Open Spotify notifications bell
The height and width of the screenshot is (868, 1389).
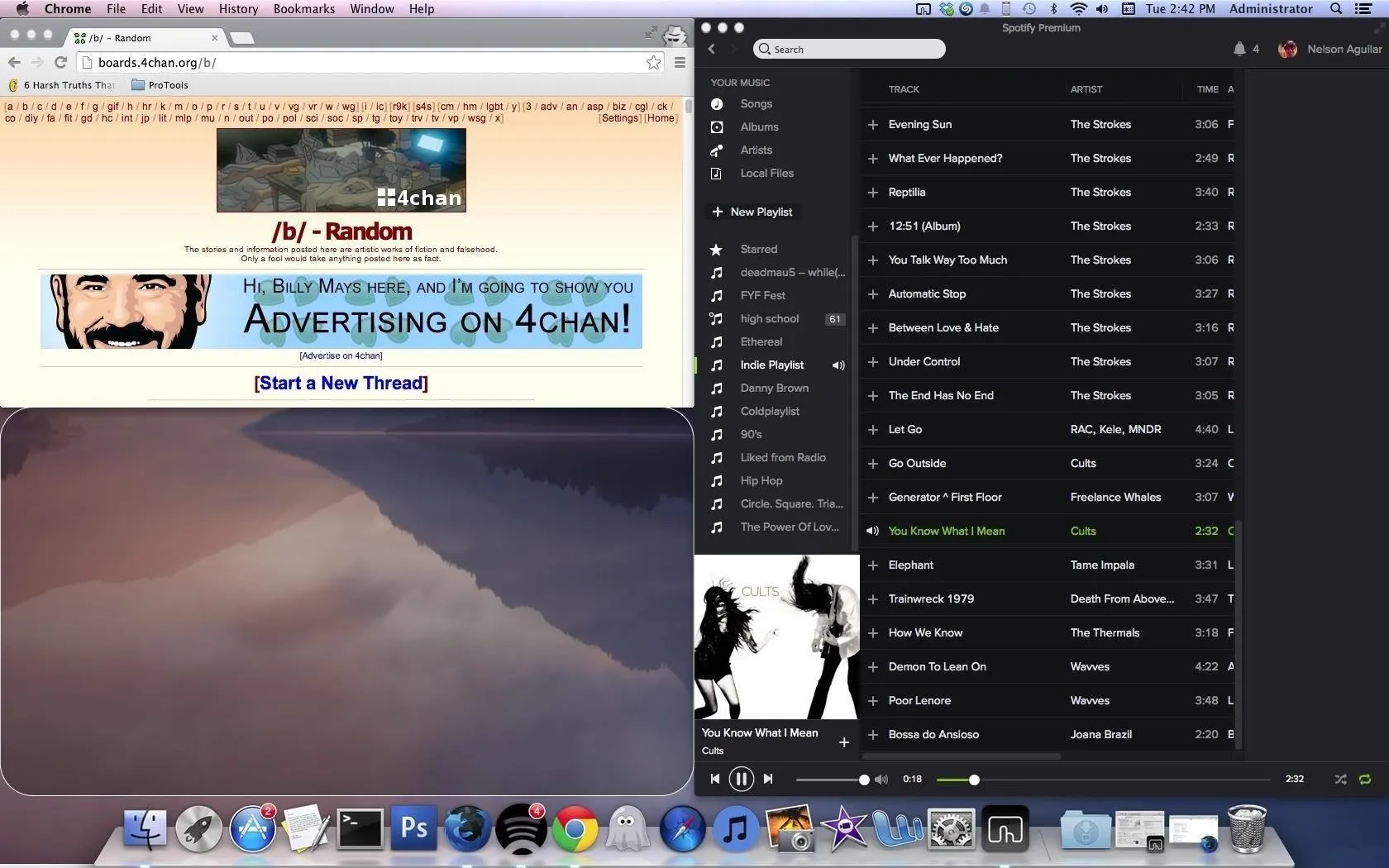click(1239, 49)
